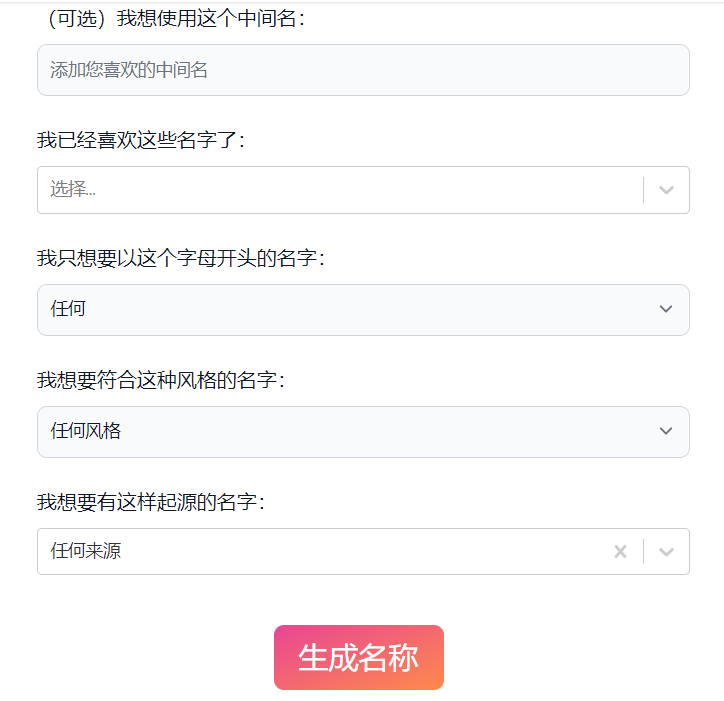Viewport: 724px width, 701px height.
Task: Click the 我只想要以这个字母开头的名字 label
Action: pyautogui.click(x=181, y=259)
